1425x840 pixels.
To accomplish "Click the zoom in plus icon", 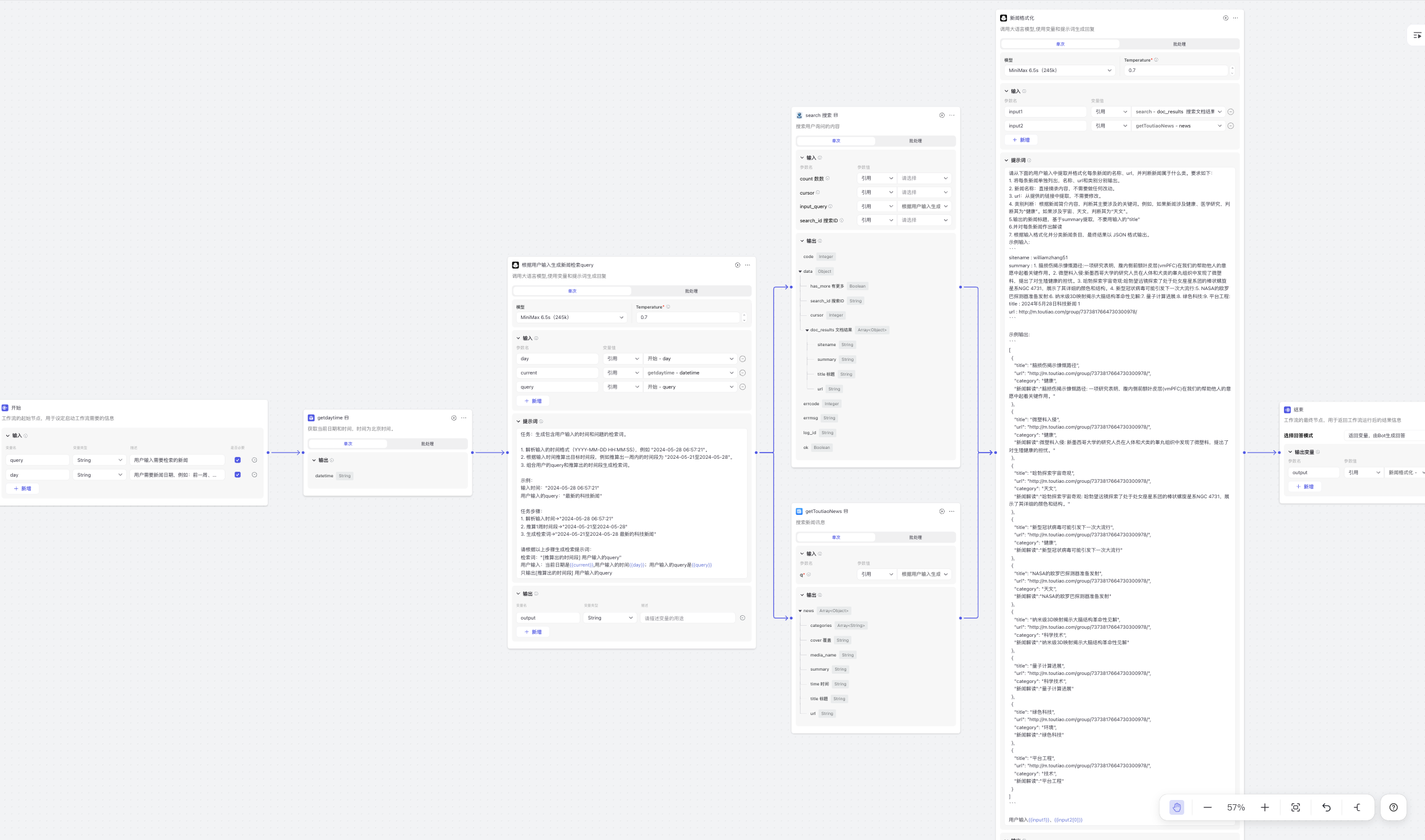I will click(1264, 807).
